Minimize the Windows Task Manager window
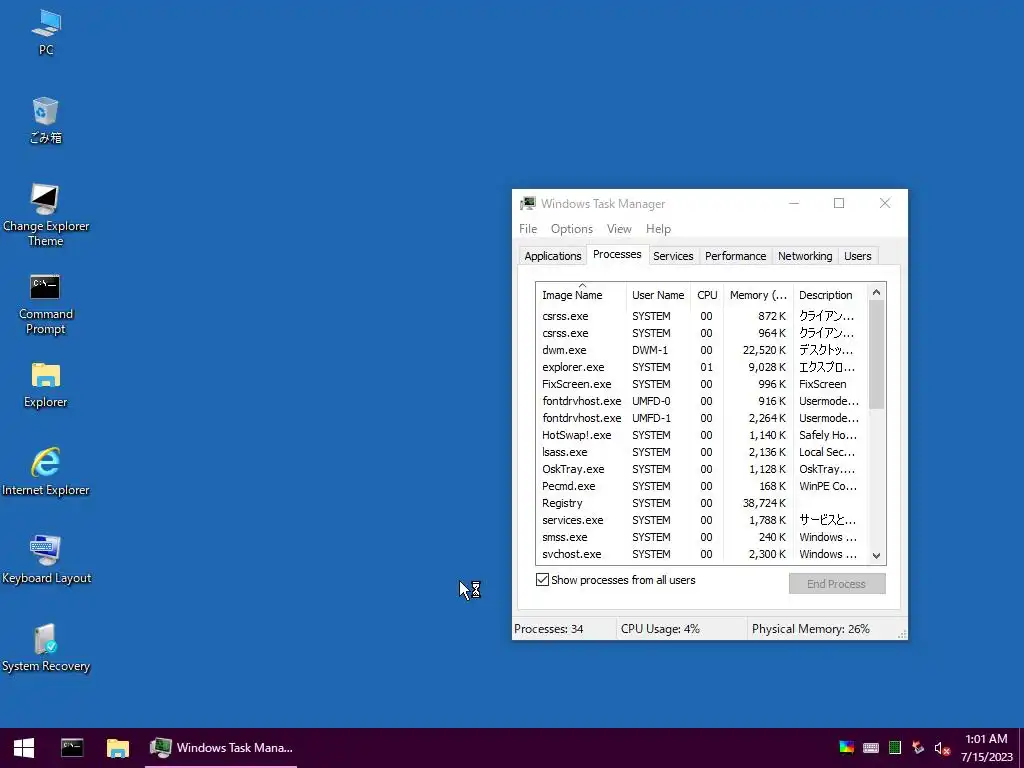Image resolution: width=1024 pixels, height=768 pixels. tap(794, 203)
